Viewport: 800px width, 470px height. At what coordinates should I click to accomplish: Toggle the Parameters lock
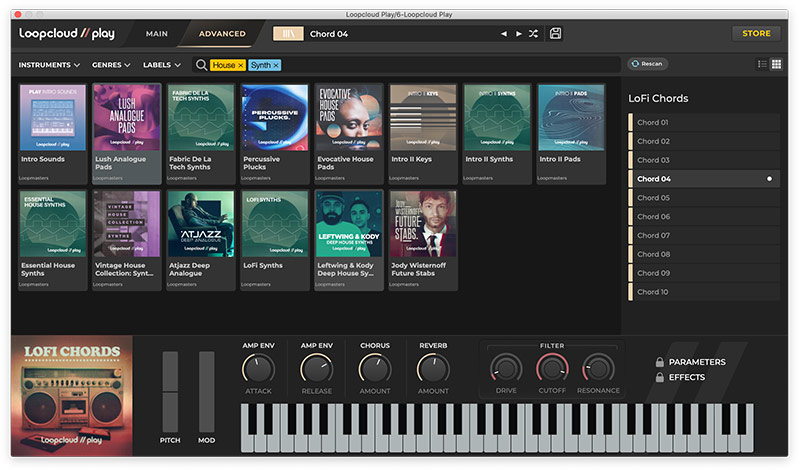click(659, 362)
